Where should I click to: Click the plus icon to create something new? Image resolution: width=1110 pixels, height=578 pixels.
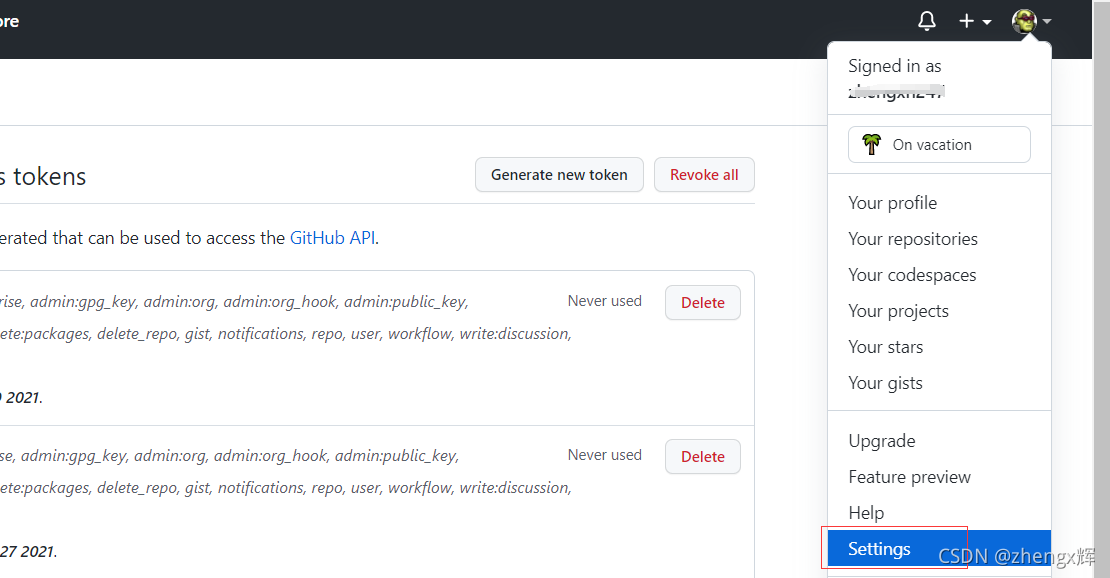click(966, 20)
